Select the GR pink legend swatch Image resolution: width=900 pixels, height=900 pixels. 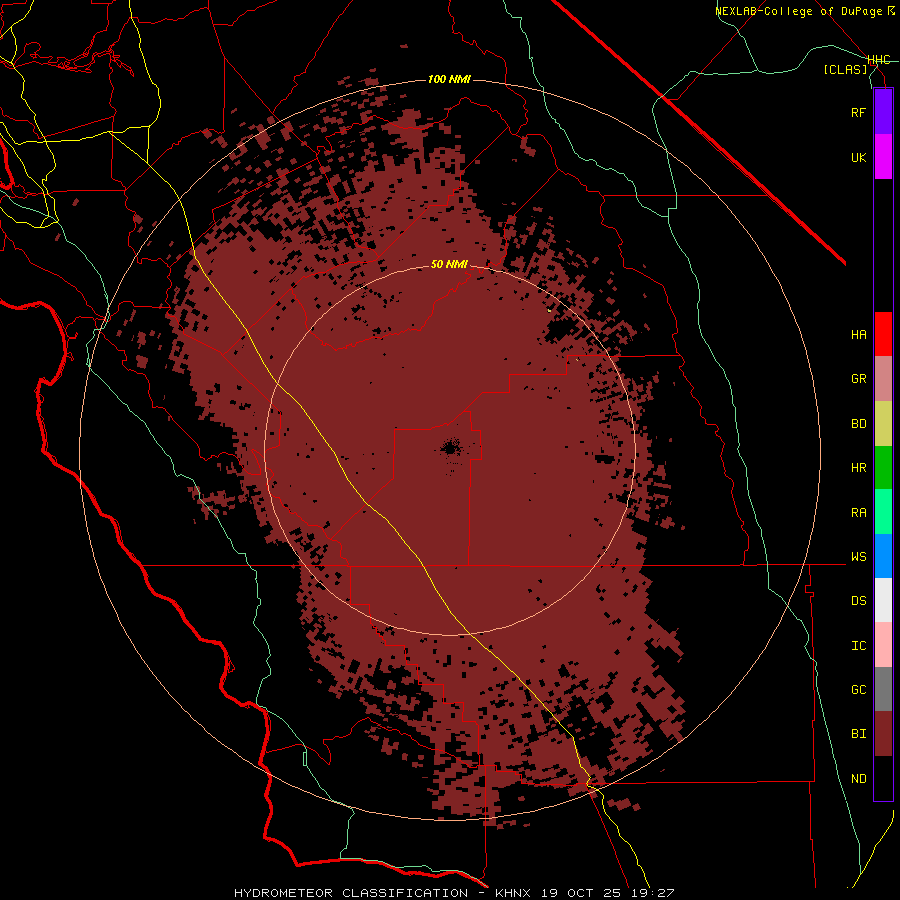point(883,379)
